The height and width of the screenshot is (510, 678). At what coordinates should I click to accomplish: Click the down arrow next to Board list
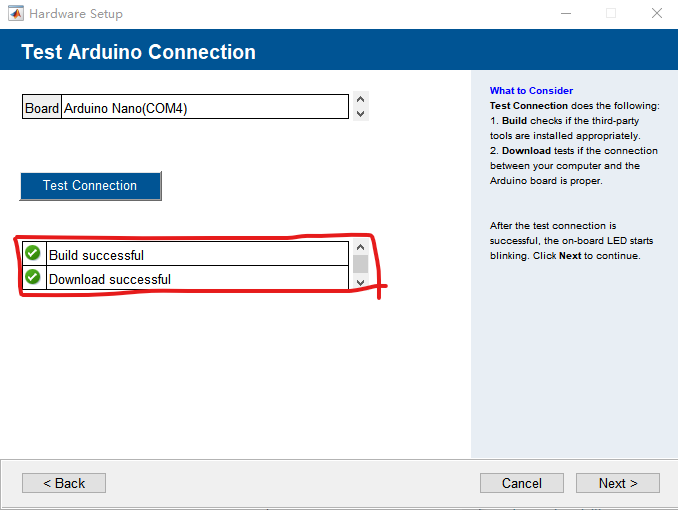tap(361, 114)
